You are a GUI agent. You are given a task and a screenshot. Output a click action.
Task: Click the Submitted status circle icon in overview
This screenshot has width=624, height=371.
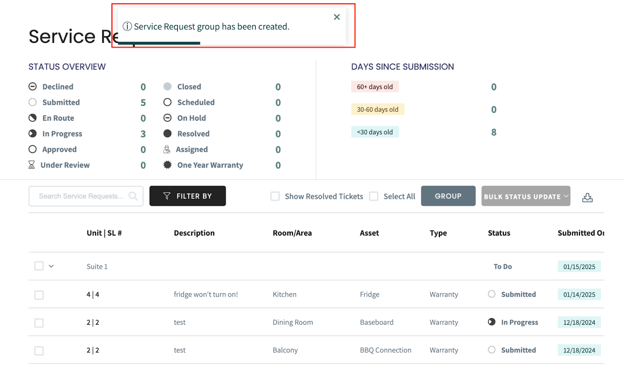[x=33, y=102]
